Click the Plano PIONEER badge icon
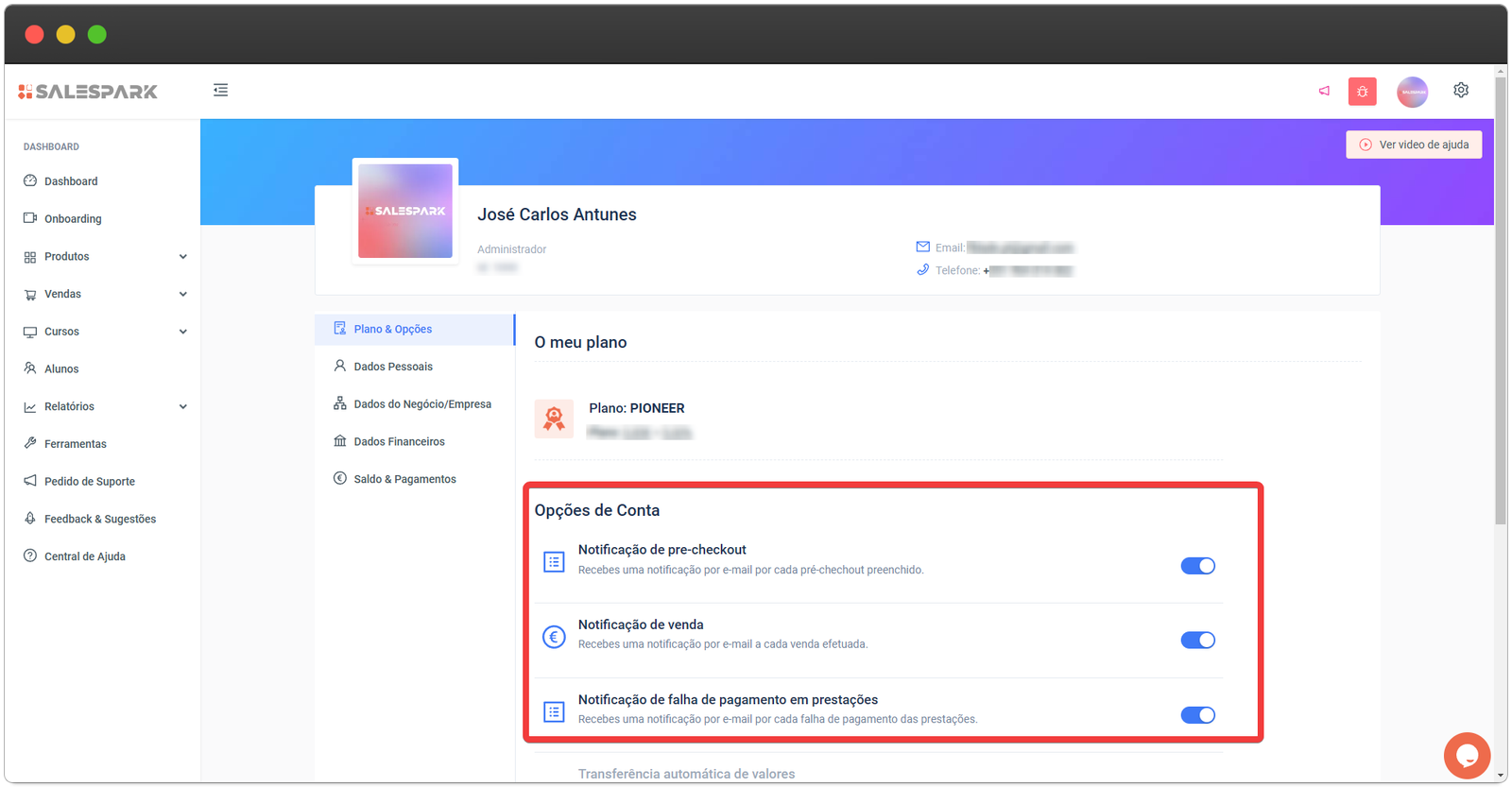 click(554, 419)
